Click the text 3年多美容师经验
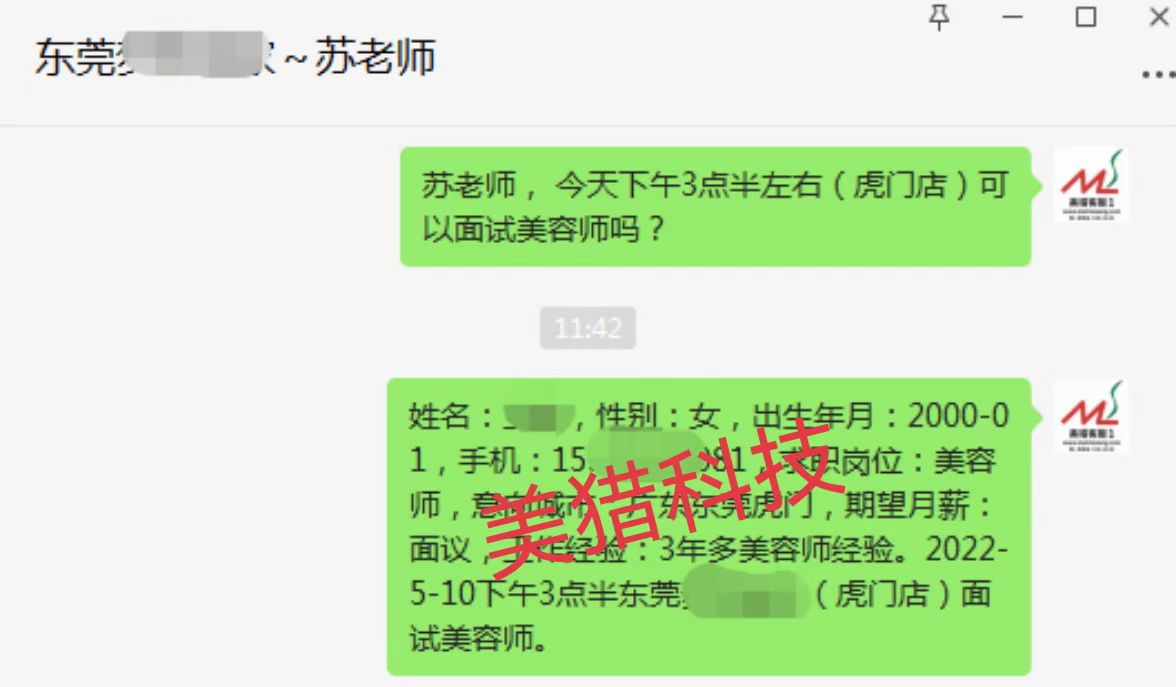The height and width of the screenshot is (687, 1176). [776, 550]
